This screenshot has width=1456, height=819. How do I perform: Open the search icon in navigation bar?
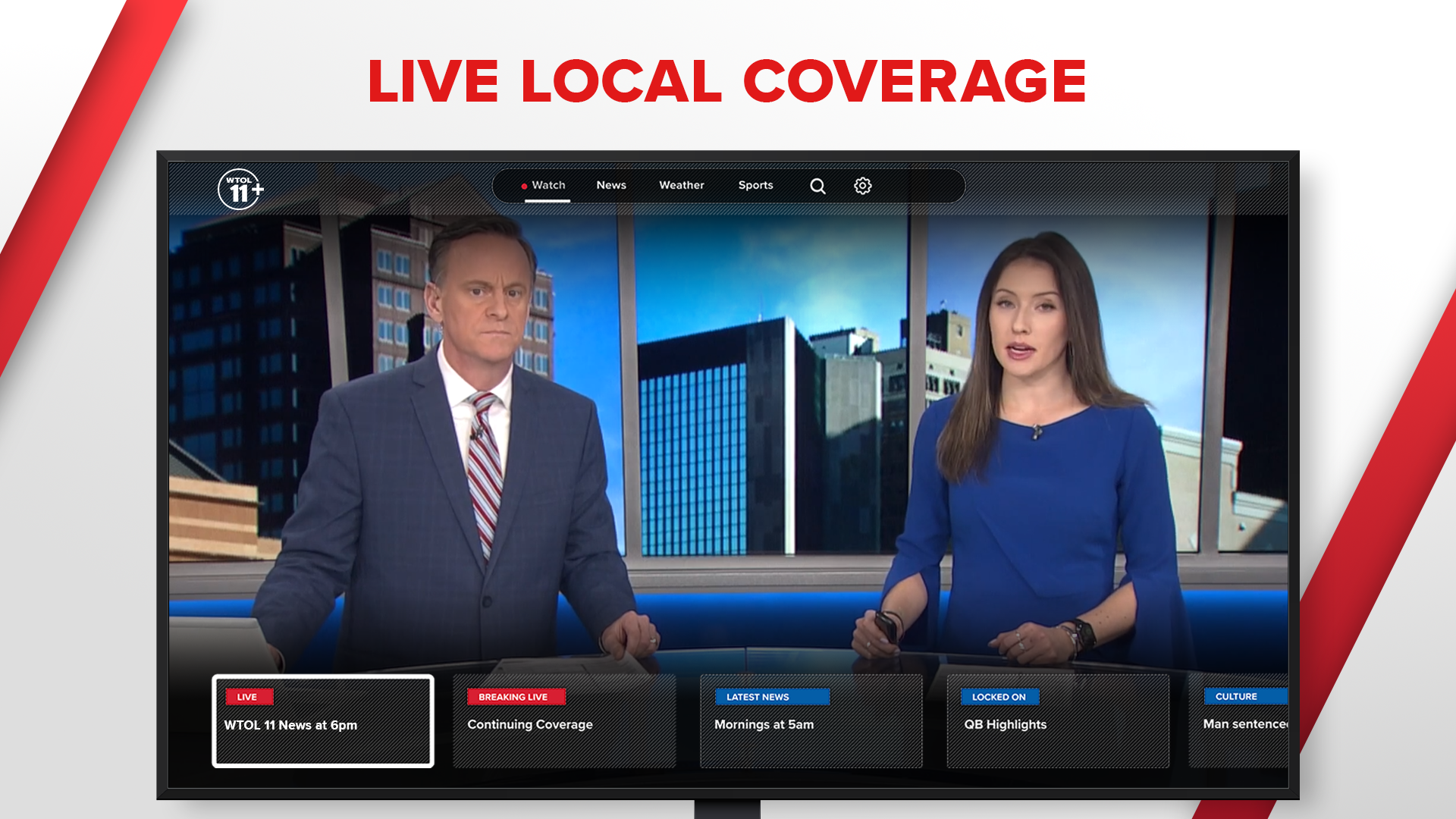[x=817, y=186]
